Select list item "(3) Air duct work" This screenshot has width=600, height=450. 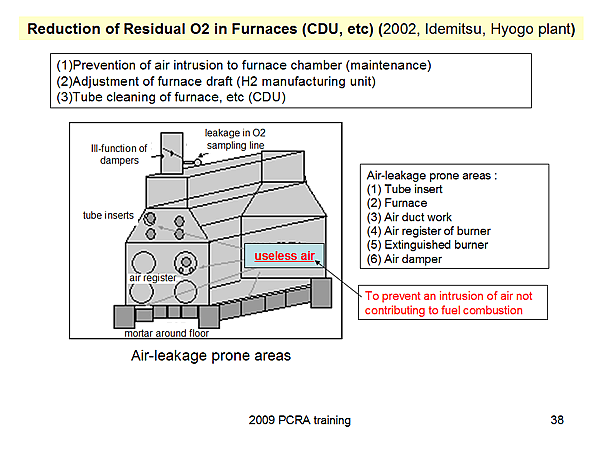409,217
